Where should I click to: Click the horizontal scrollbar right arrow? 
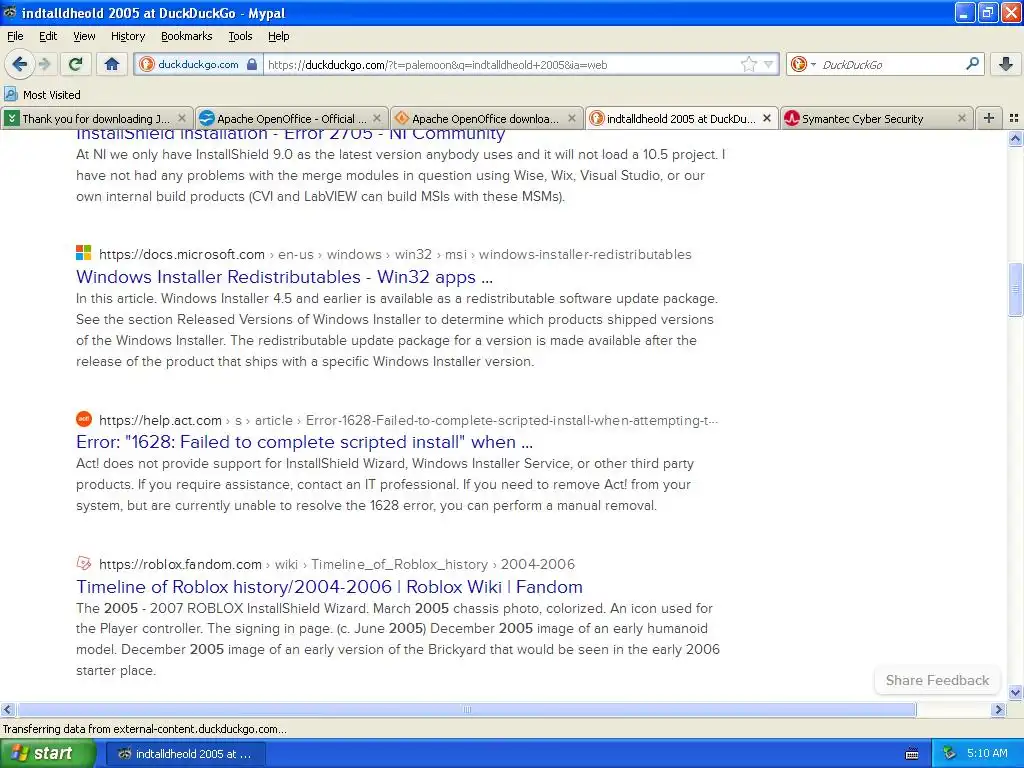pos(998,709)
